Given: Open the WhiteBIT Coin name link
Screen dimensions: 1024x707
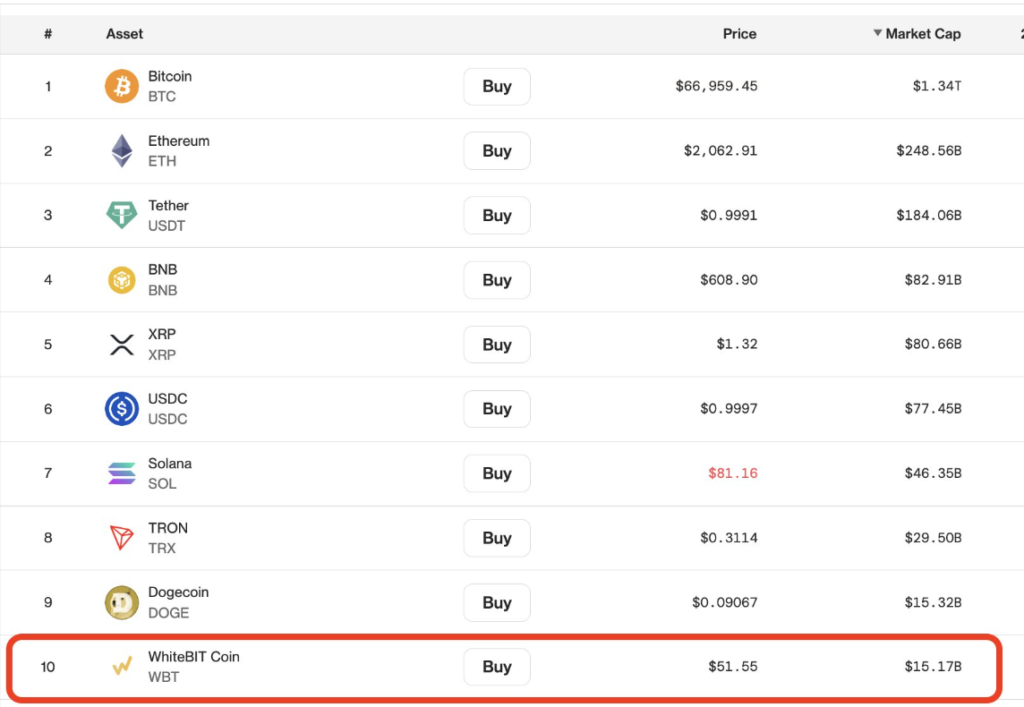Looking at the screenshot, I should 194,657.
